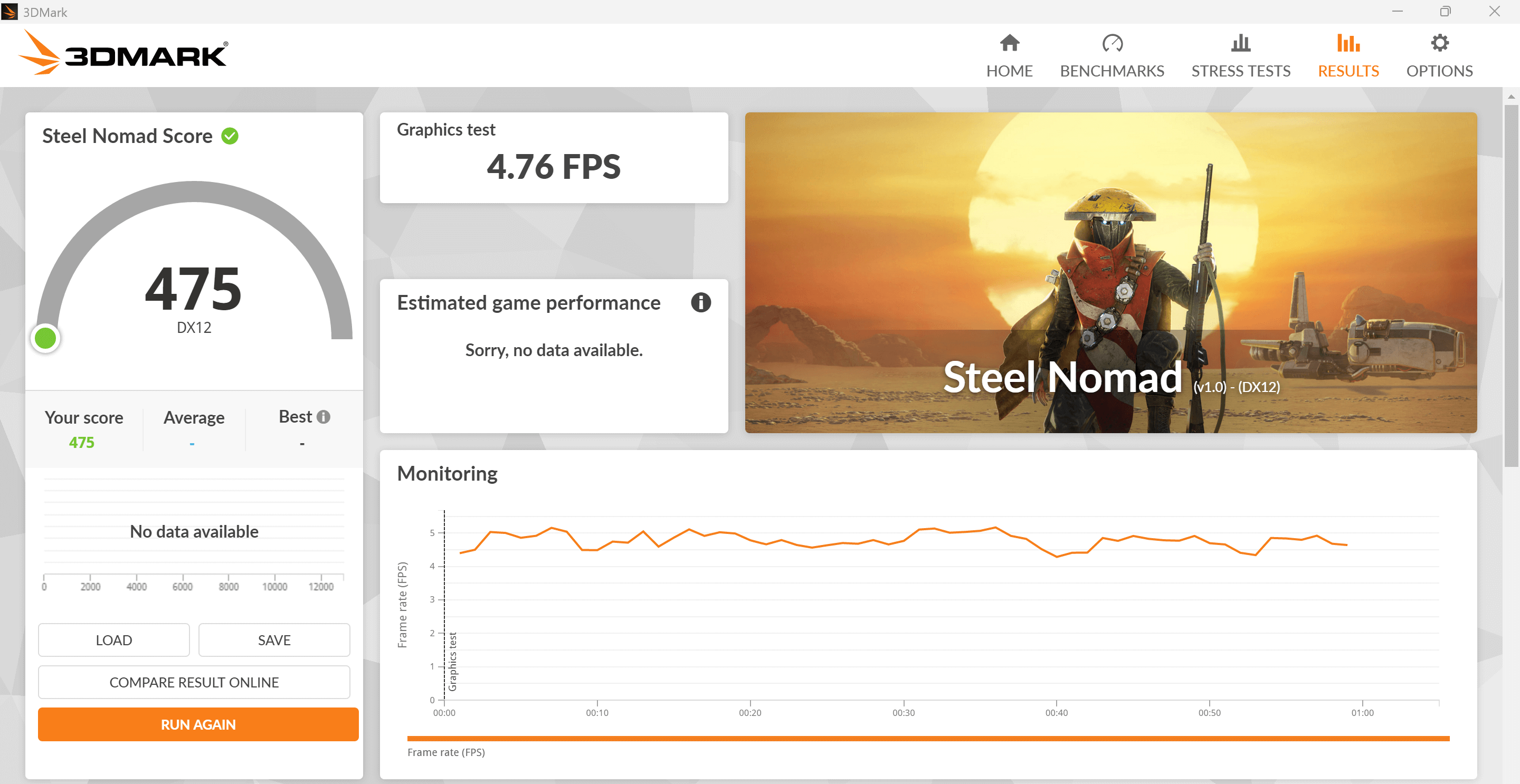This screenshot has width=1520, height=784.
Task: Click COMPARE RESULT ONLINE button
Action: point(194,683)
